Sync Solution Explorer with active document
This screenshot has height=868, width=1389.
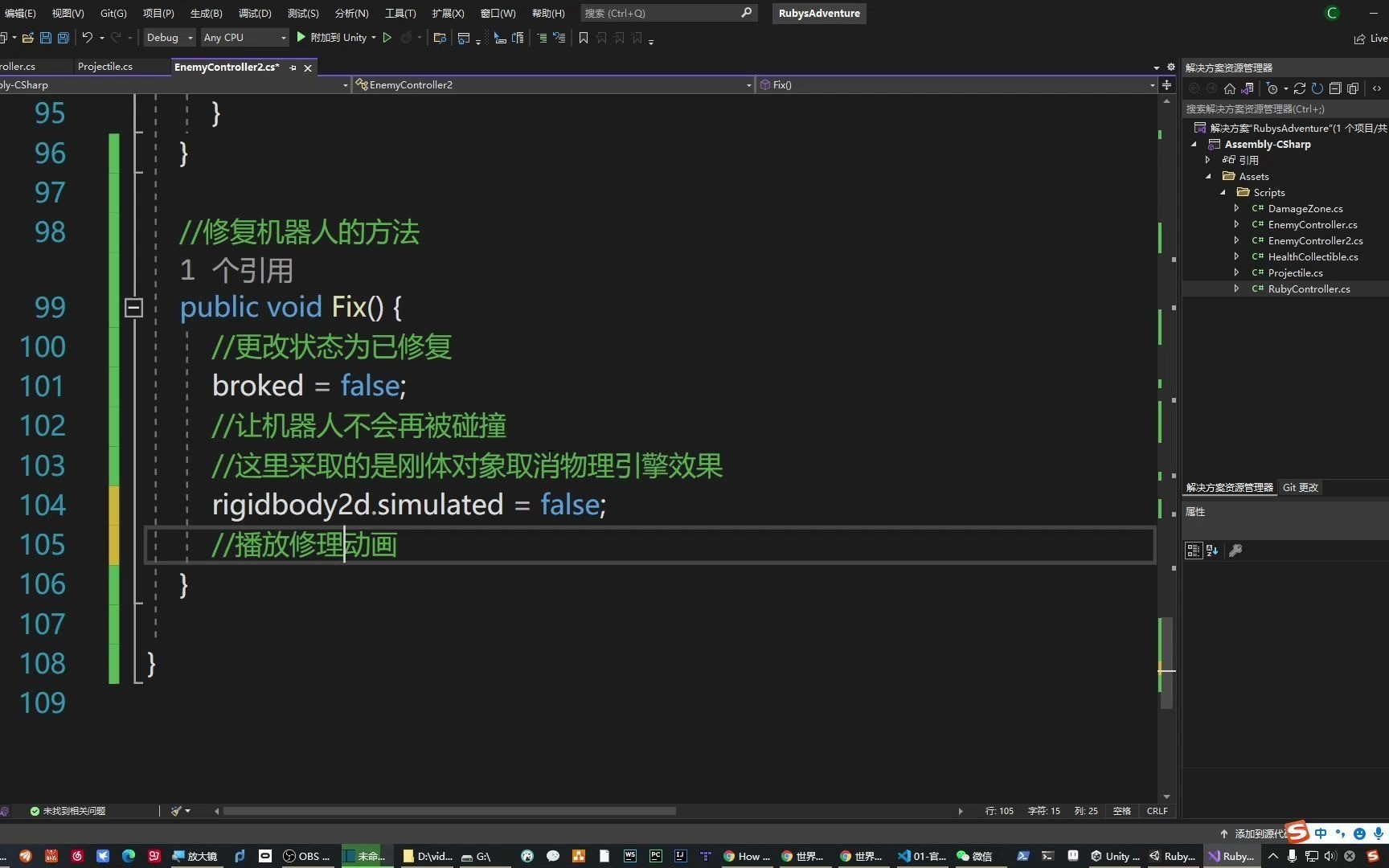click(x=1248, y=88)
